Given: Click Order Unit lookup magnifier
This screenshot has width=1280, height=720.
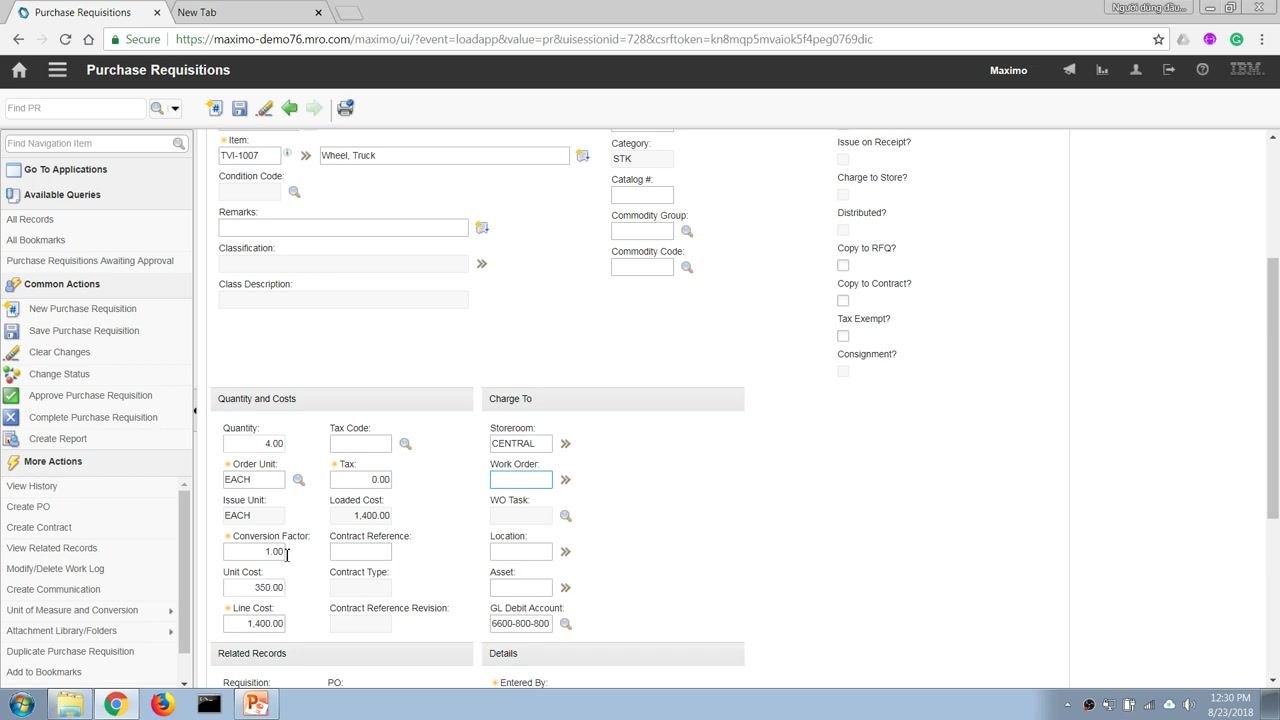Looking at the screenshot, I should (298, 480).
